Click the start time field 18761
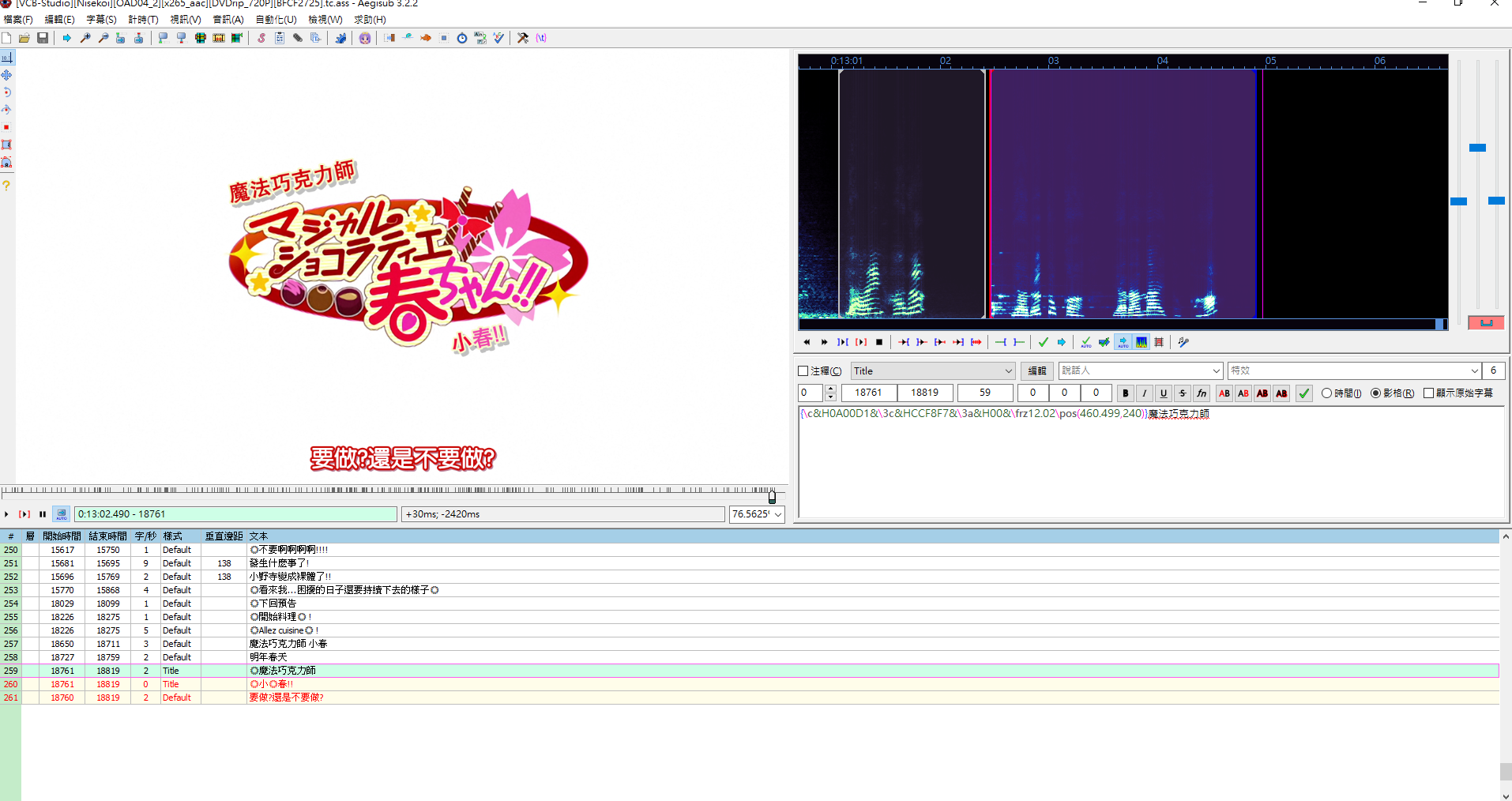Screen dimensions: 1512x801 (x=868, y=393)
